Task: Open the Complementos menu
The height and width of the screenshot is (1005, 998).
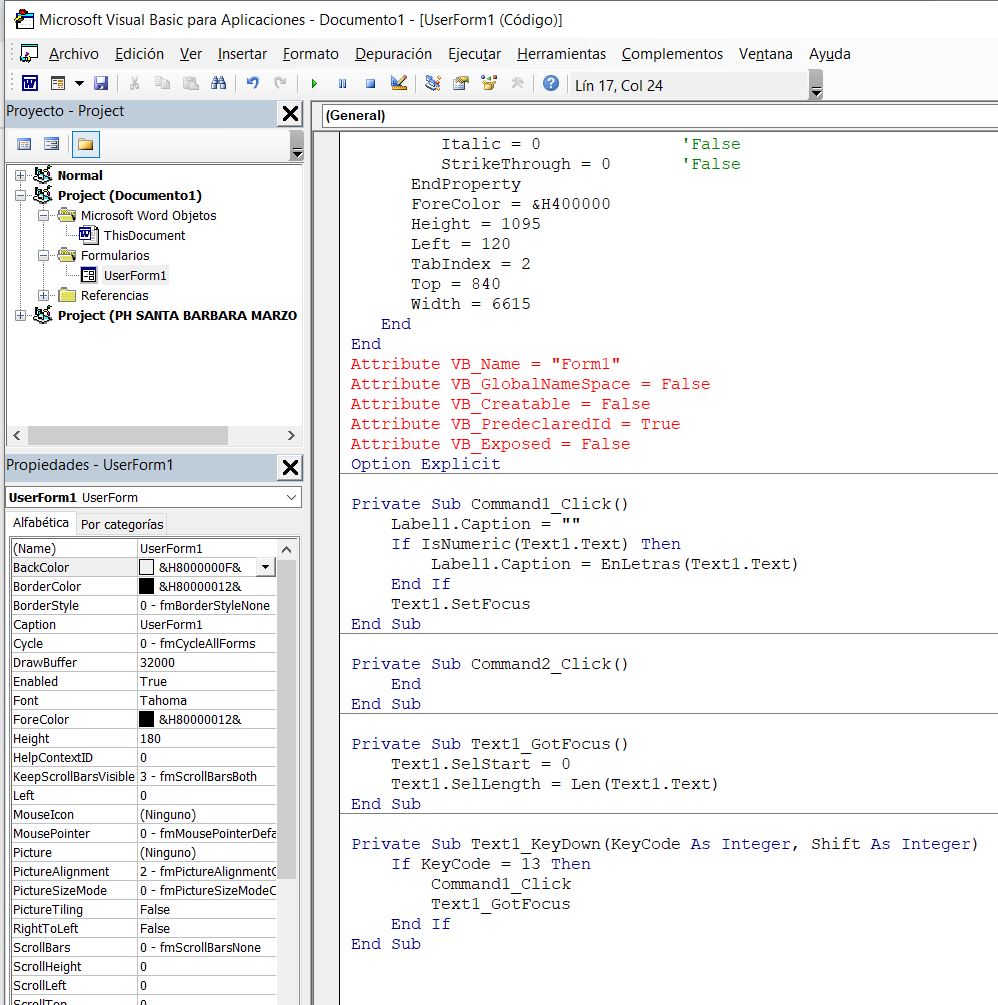Action: [x=672, y=54]
